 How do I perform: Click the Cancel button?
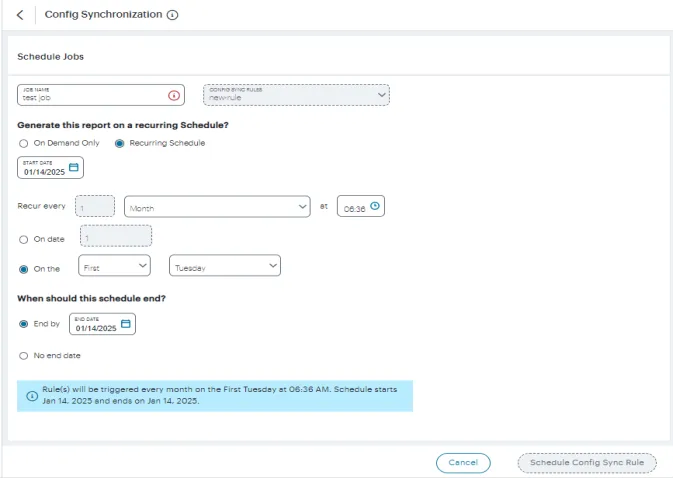point(463,463)
